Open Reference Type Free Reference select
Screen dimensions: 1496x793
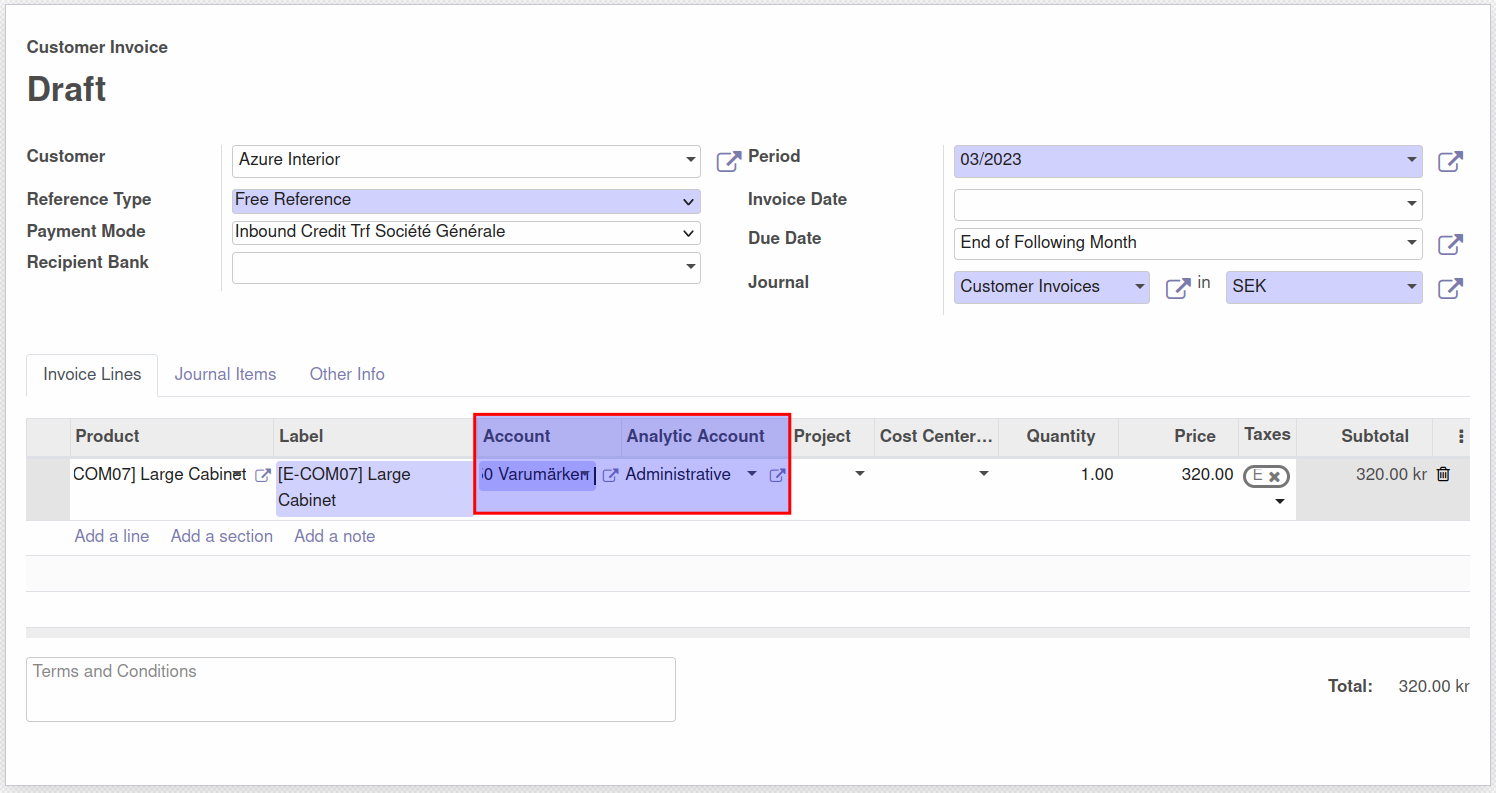click(x=466, y=200)
